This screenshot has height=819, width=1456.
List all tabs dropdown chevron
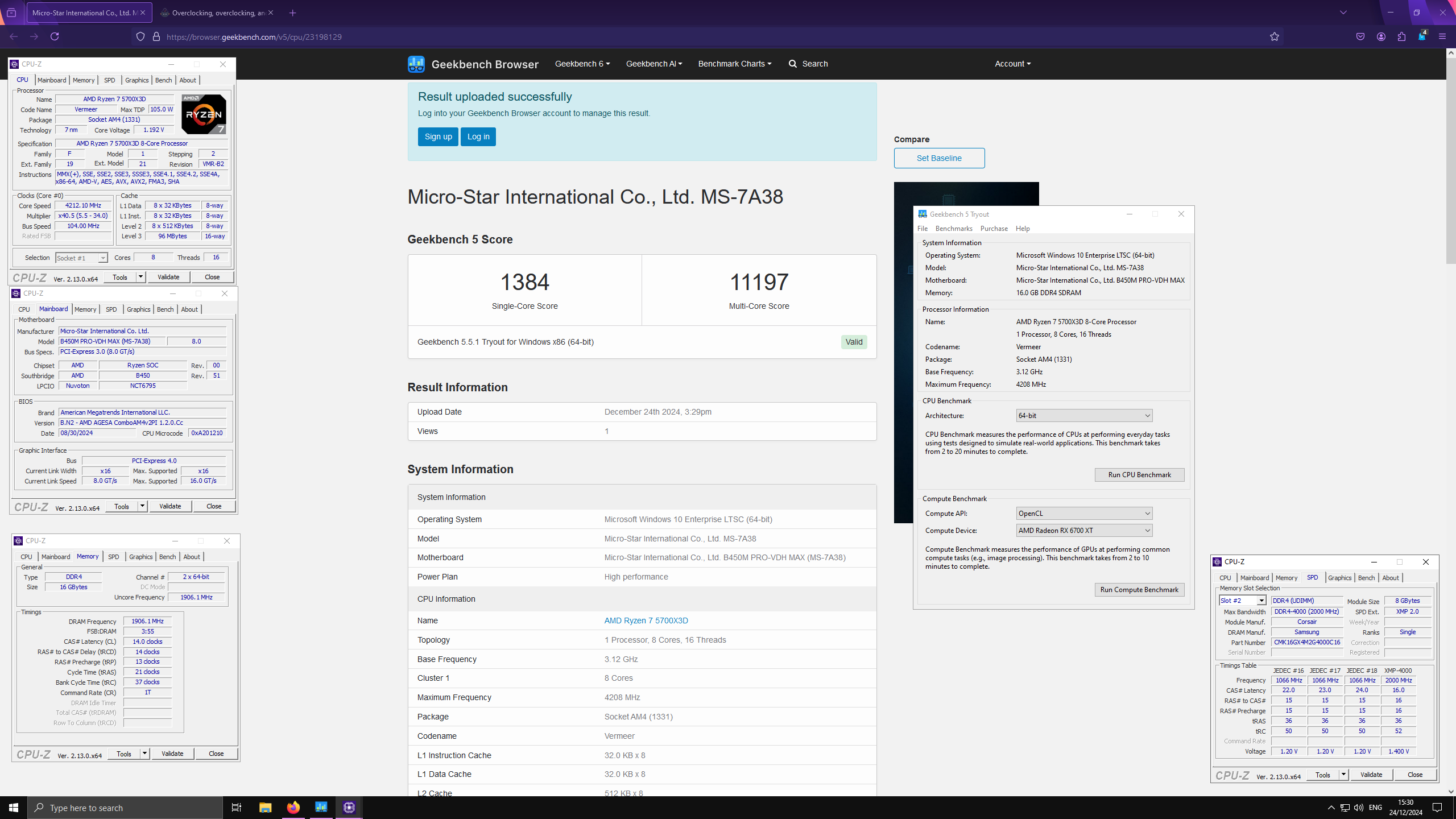coord(1343,13)
